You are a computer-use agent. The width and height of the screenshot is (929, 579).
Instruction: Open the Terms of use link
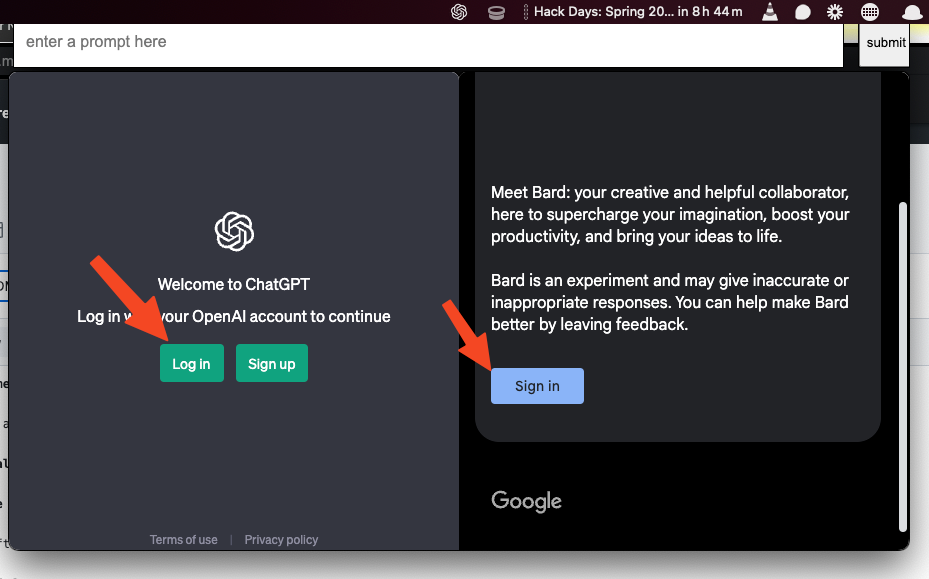[x=183, y=539]
